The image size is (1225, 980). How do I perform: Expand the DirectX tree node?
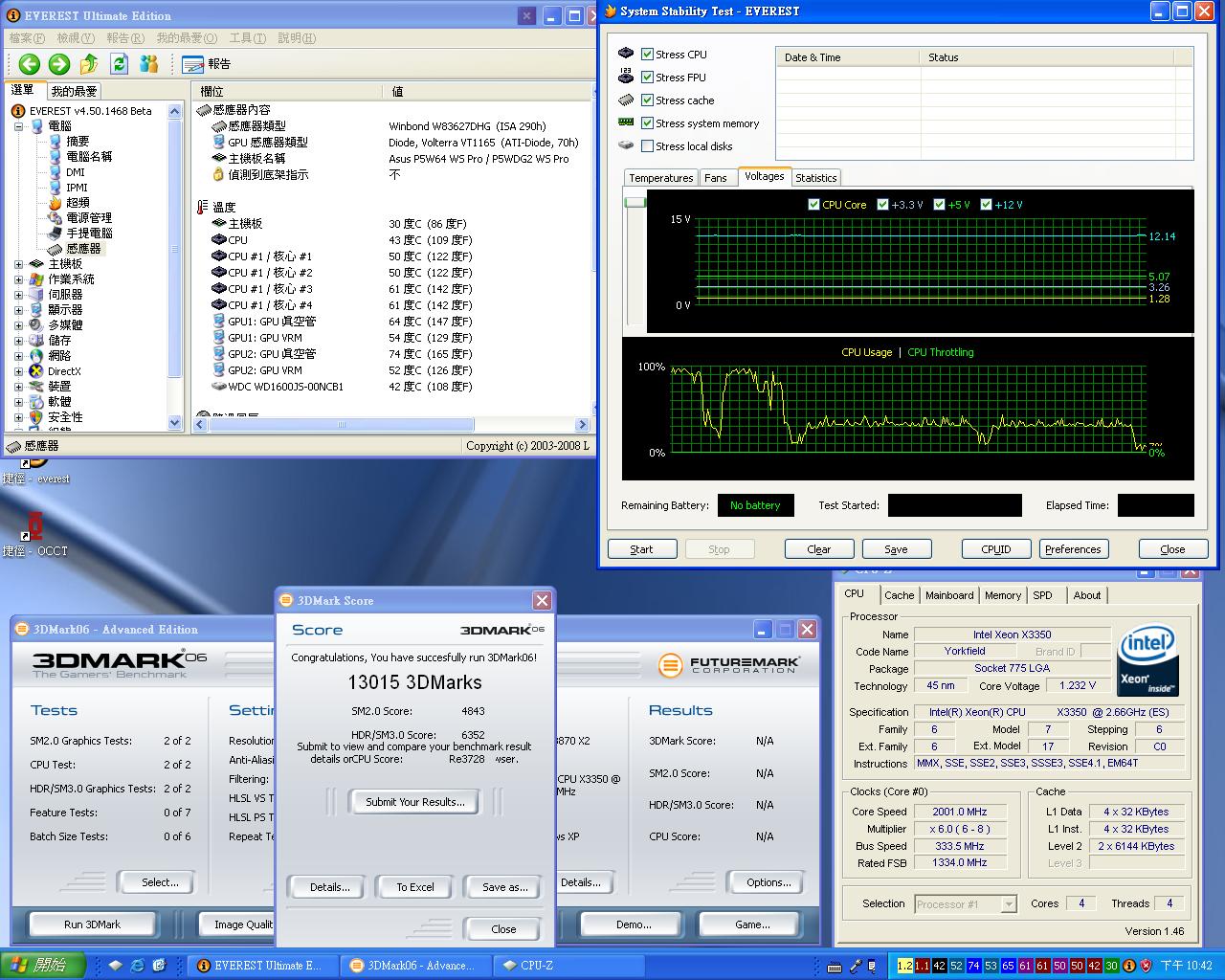[18, 371]
